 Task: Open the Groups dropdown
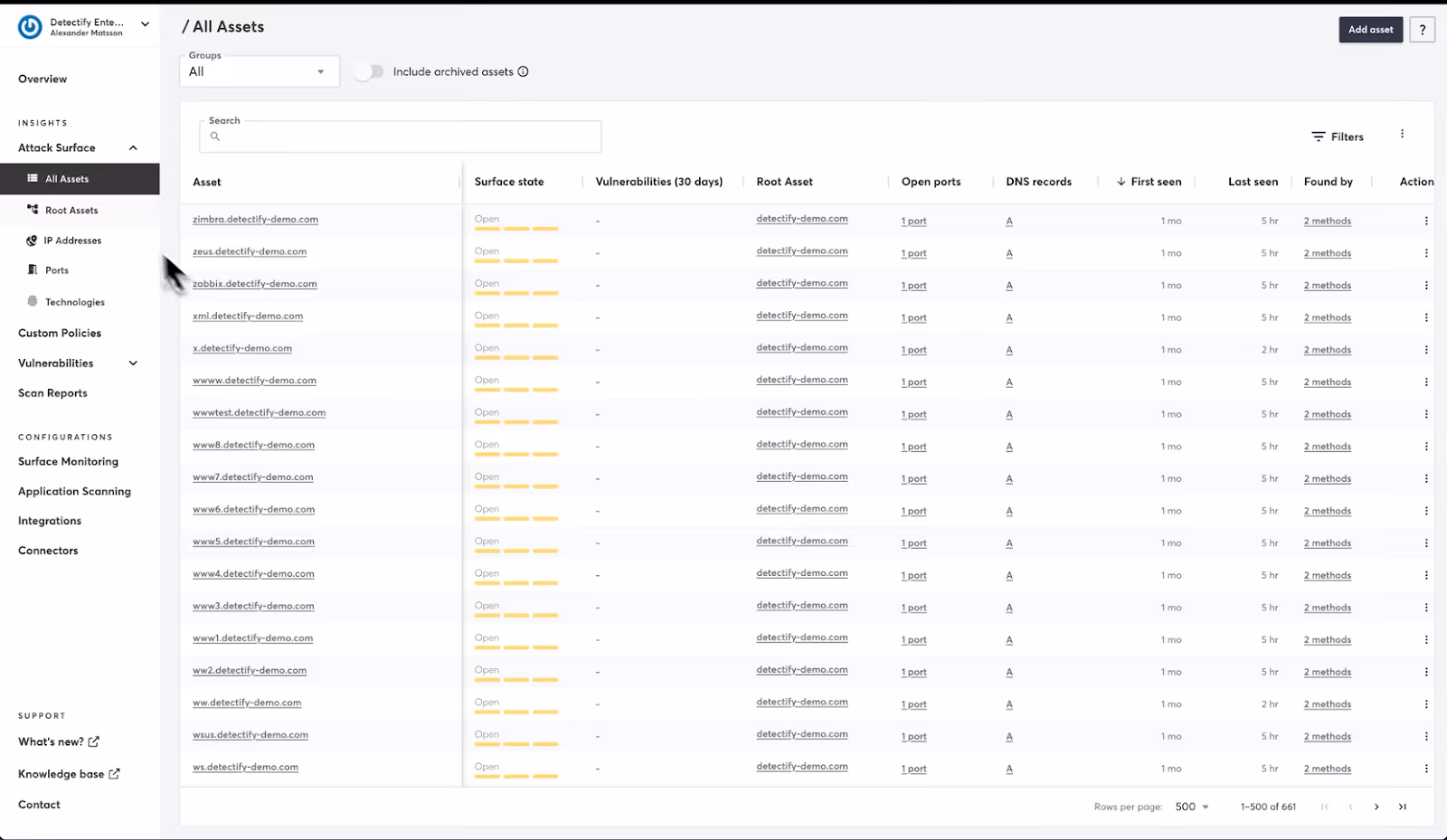(260, 71)
